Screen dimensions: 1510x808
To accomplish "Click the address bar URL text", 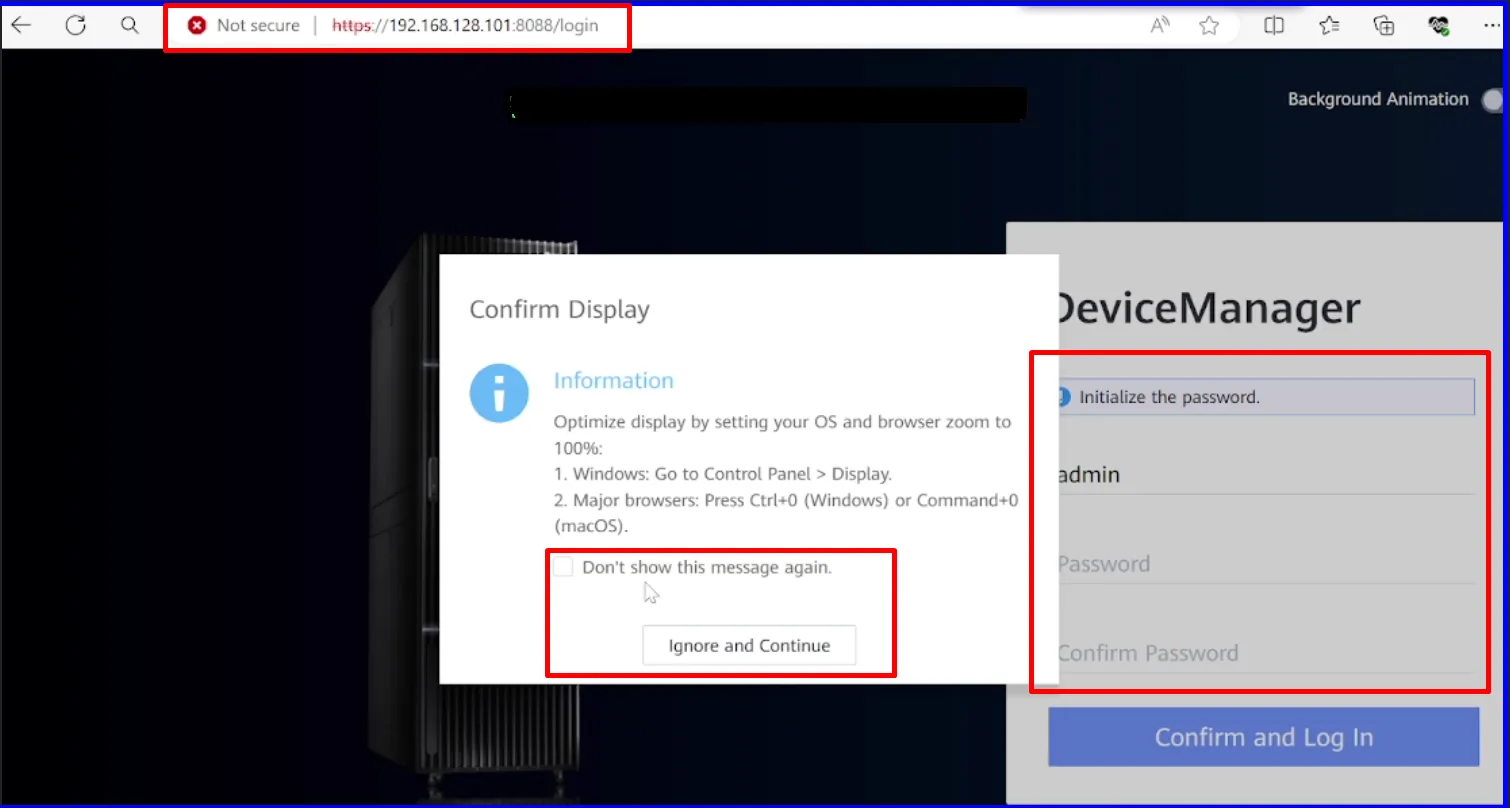I will click(x=465, y=26).
